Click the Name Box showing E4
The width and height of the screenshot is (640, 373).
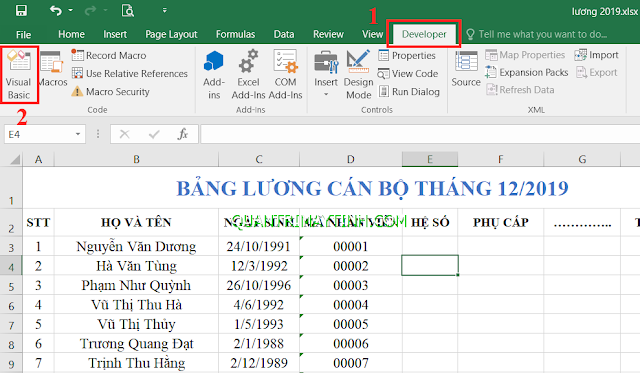pos(39,134)
